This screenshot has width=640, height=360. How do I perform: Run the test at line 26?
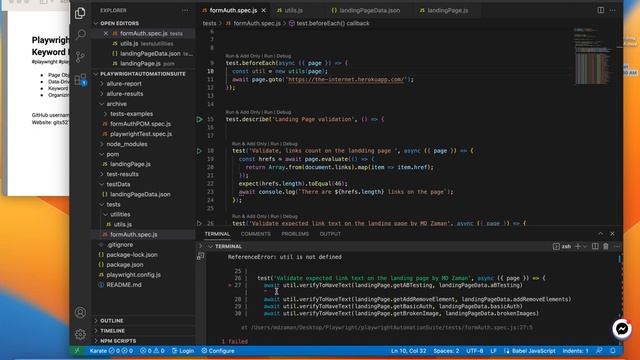[x=199, y=223]
